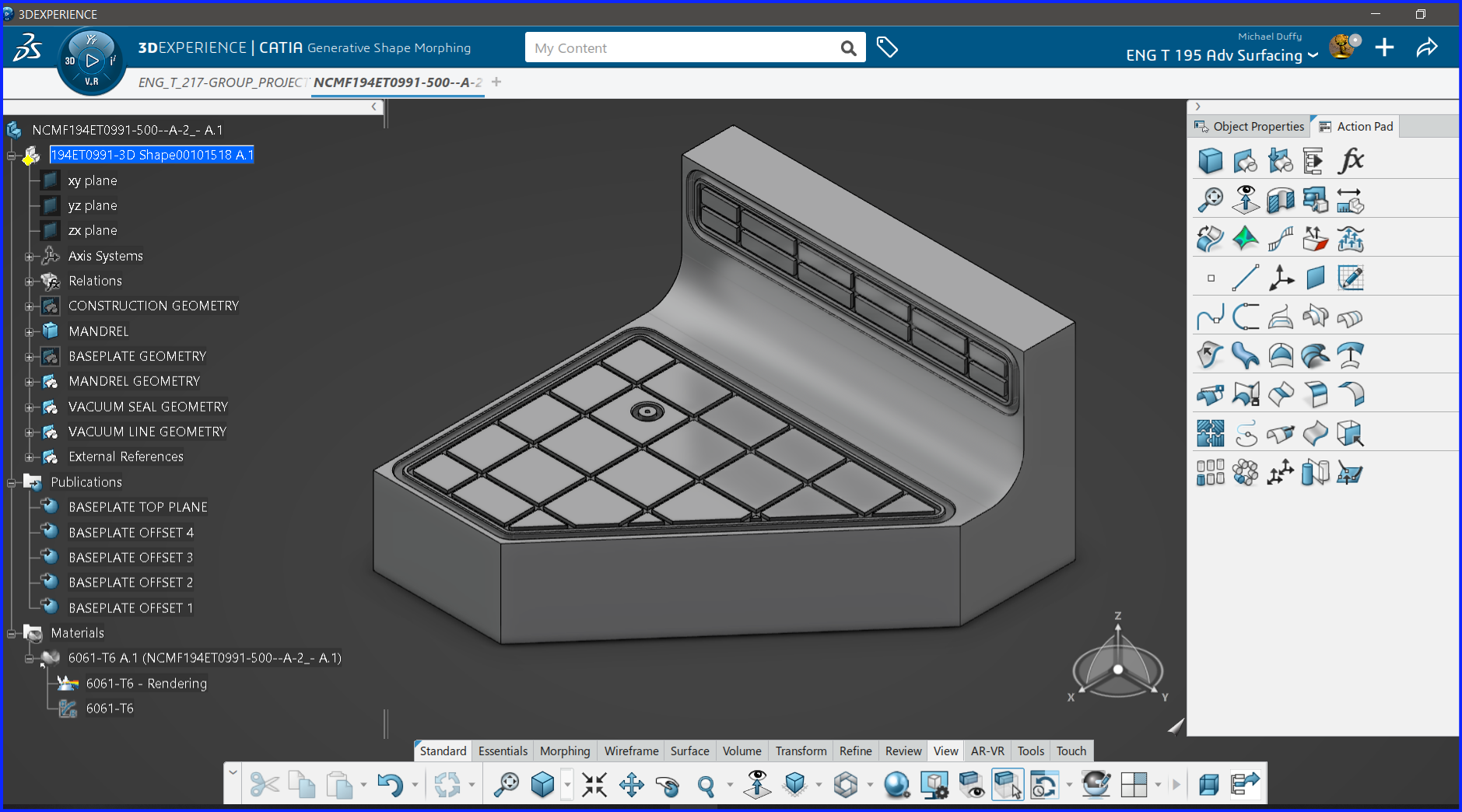The height and width of the screenshot is (812, 1462).
Task: Click the Recenter converging arrows icon
Action: (594, 785)
